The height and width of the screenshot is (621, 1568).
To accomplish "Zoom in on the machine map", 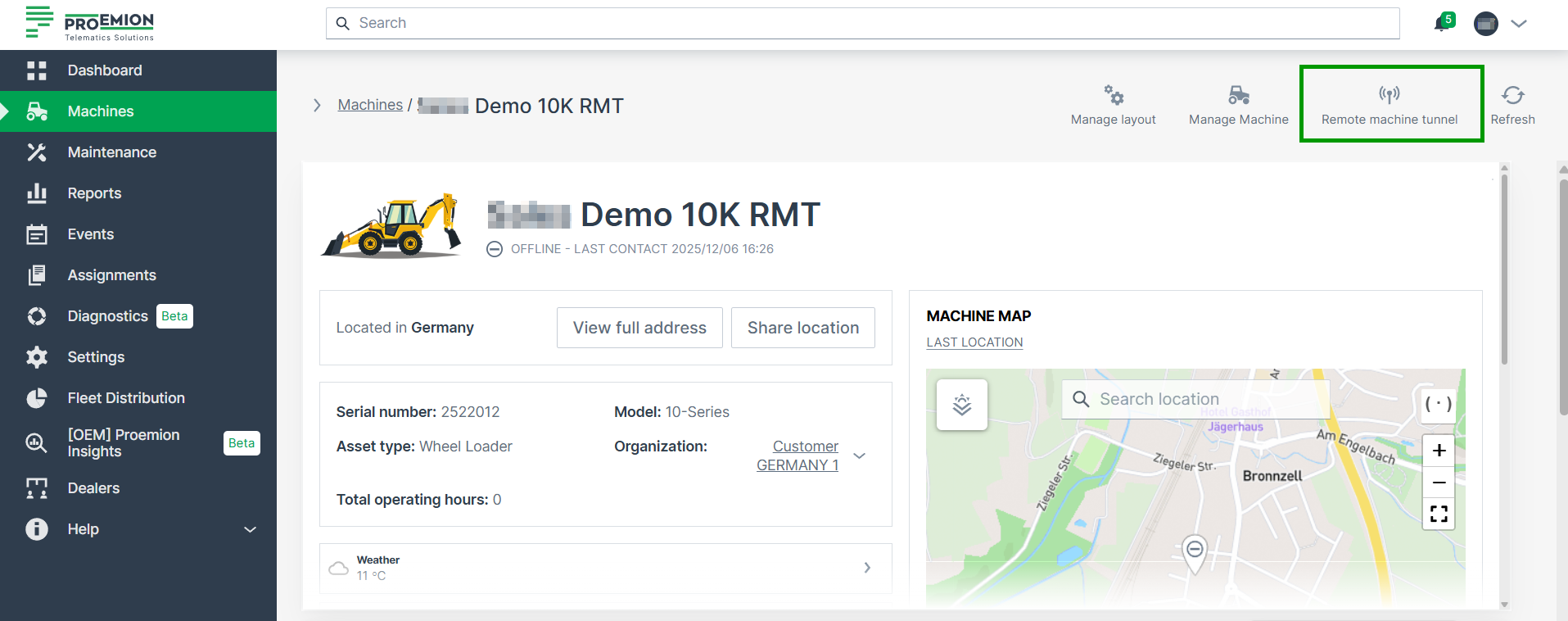I will click(1439, 451).
